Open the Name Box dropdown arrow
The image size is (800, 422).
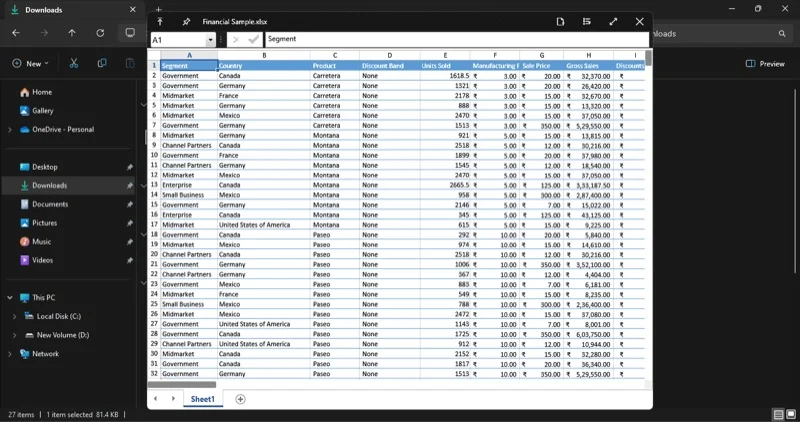210,40
